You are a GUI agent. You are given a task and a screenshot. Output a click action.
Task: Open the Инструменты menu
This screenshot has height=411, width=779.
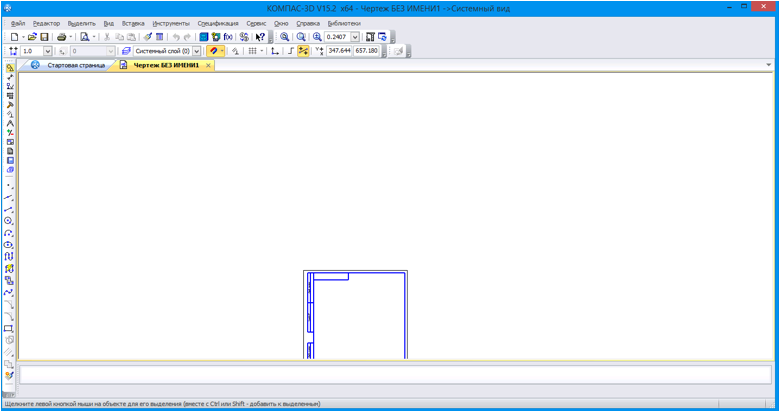(x=171, y=22)
